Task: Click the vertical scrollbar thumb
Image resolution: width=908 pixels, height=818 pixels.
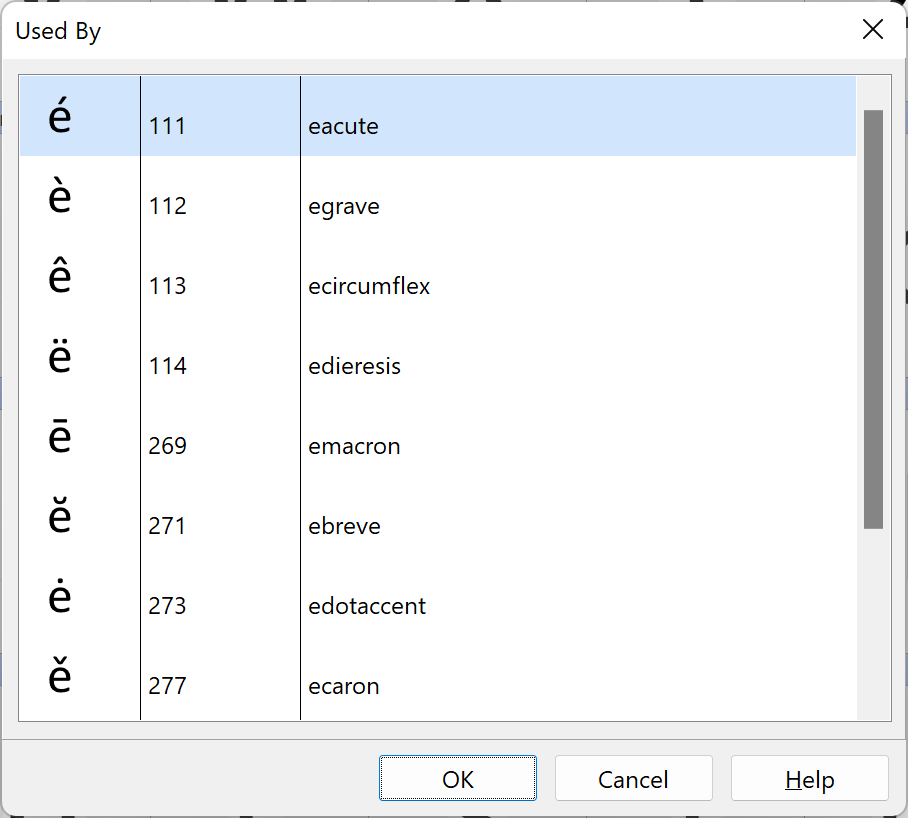Action: [873, 318]
